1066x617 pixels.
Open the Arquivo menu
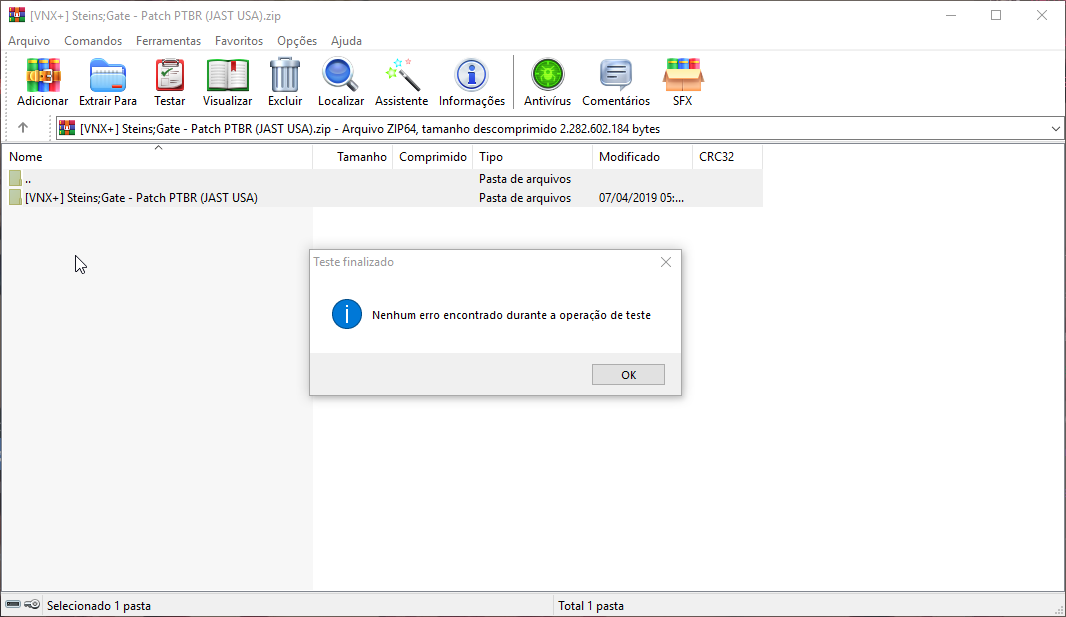click(x=29, y=41)
